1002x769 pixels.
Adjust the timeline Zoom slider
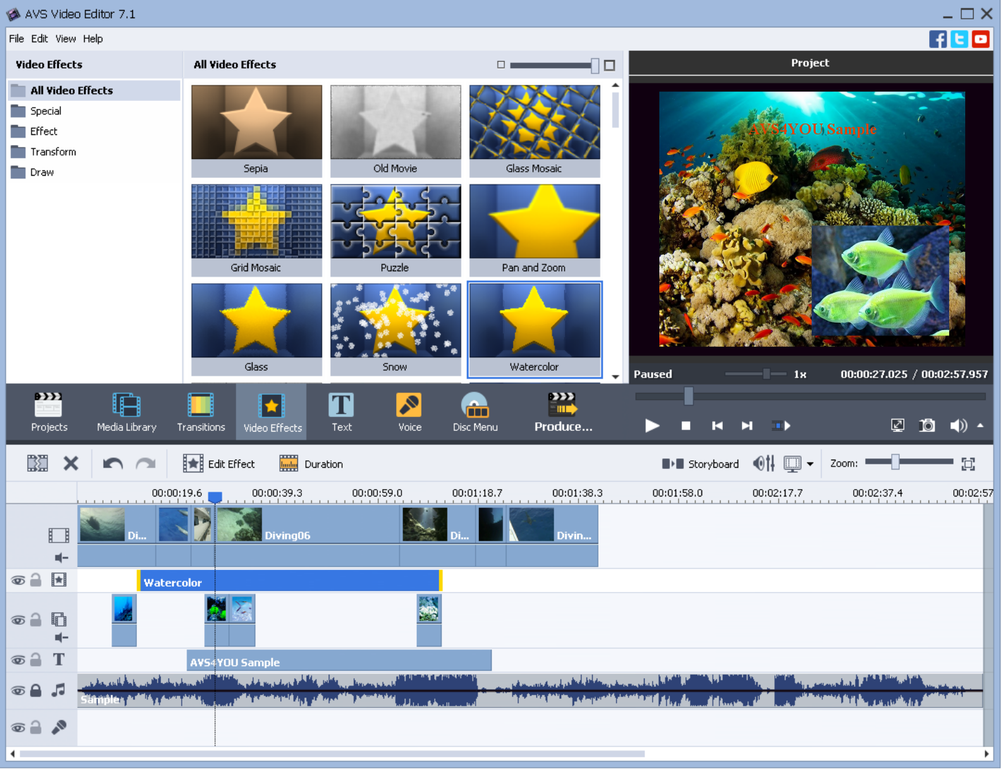pos(895,462)
